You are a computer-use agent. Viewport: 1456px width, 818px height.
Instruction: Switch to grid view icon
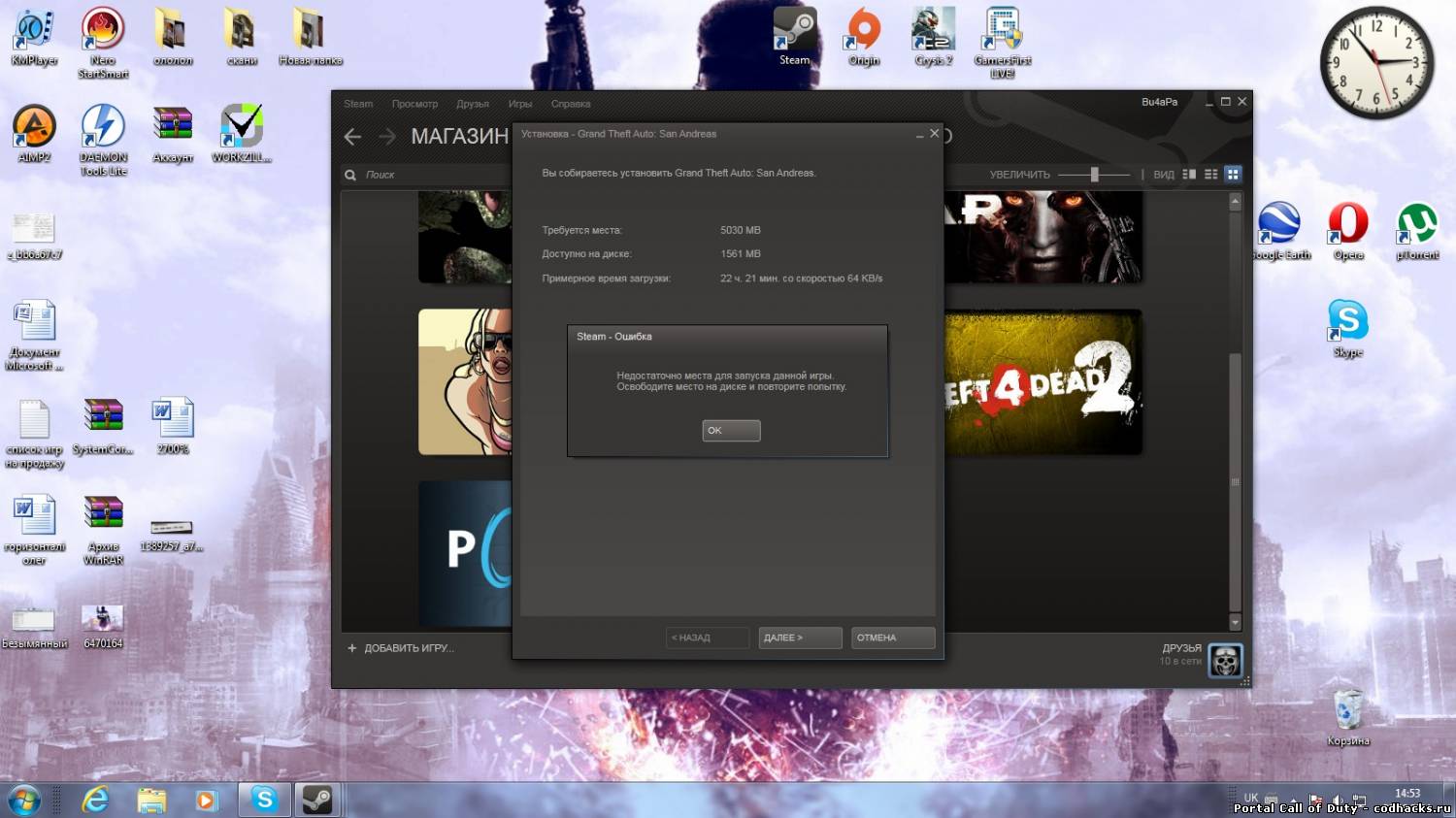tap(1233, 175)
